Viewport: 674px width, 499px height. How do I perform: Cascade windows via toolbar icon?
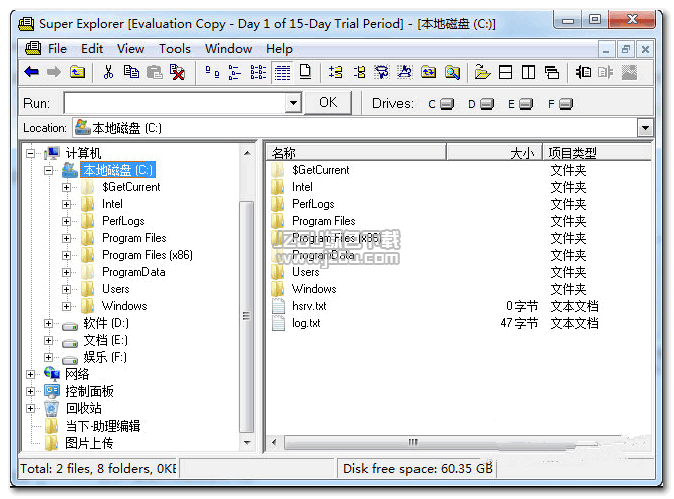pyautogui.click(x=551, y=72)
